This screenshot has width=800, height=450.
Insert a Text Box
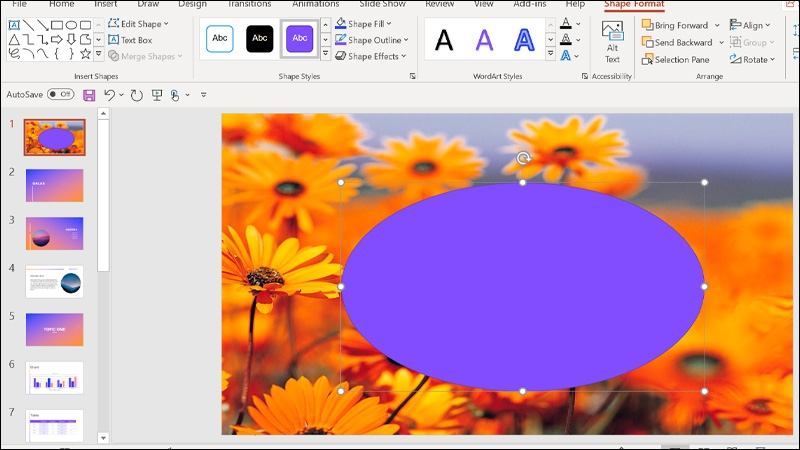[130, 40]
